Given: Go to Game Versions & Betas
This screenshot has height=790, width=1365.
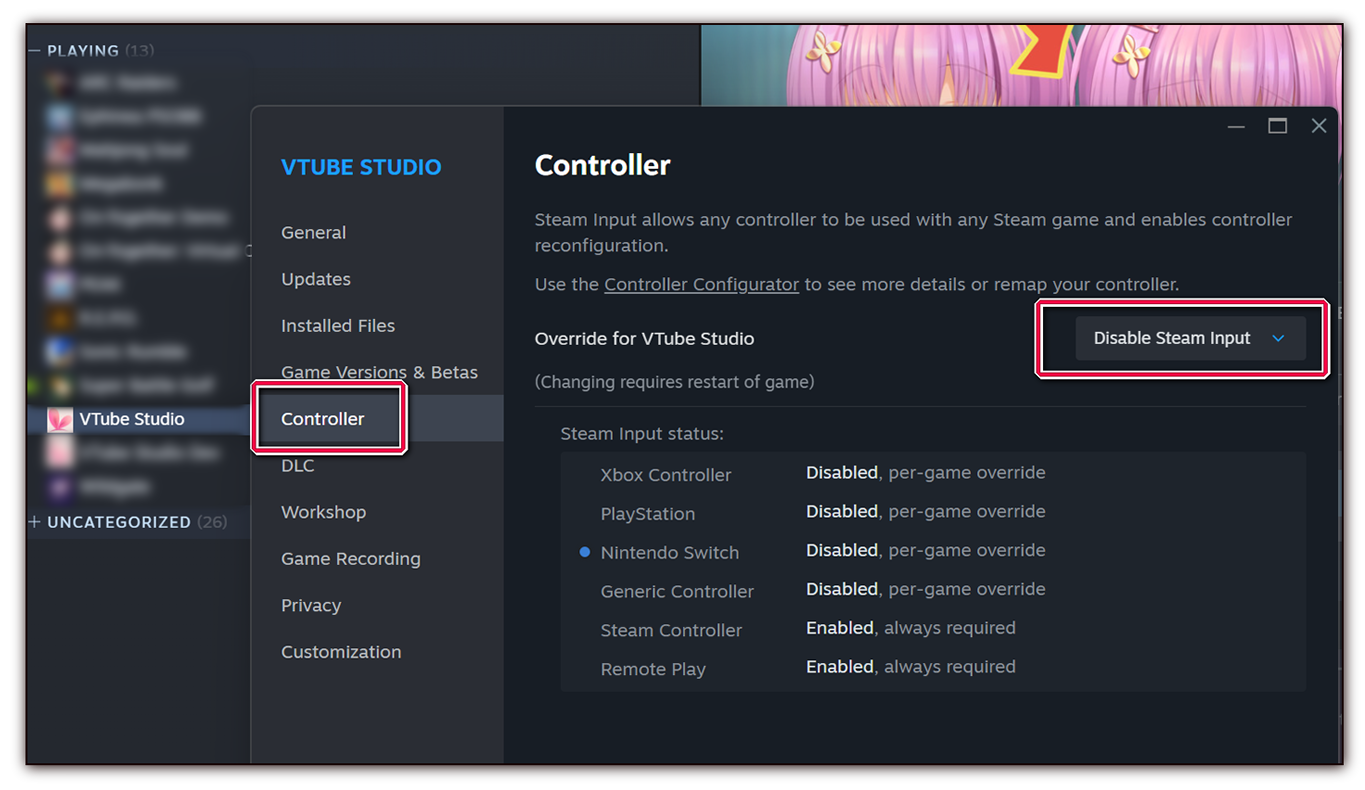Looking at the screenshot, I should [x=379, y=371].
